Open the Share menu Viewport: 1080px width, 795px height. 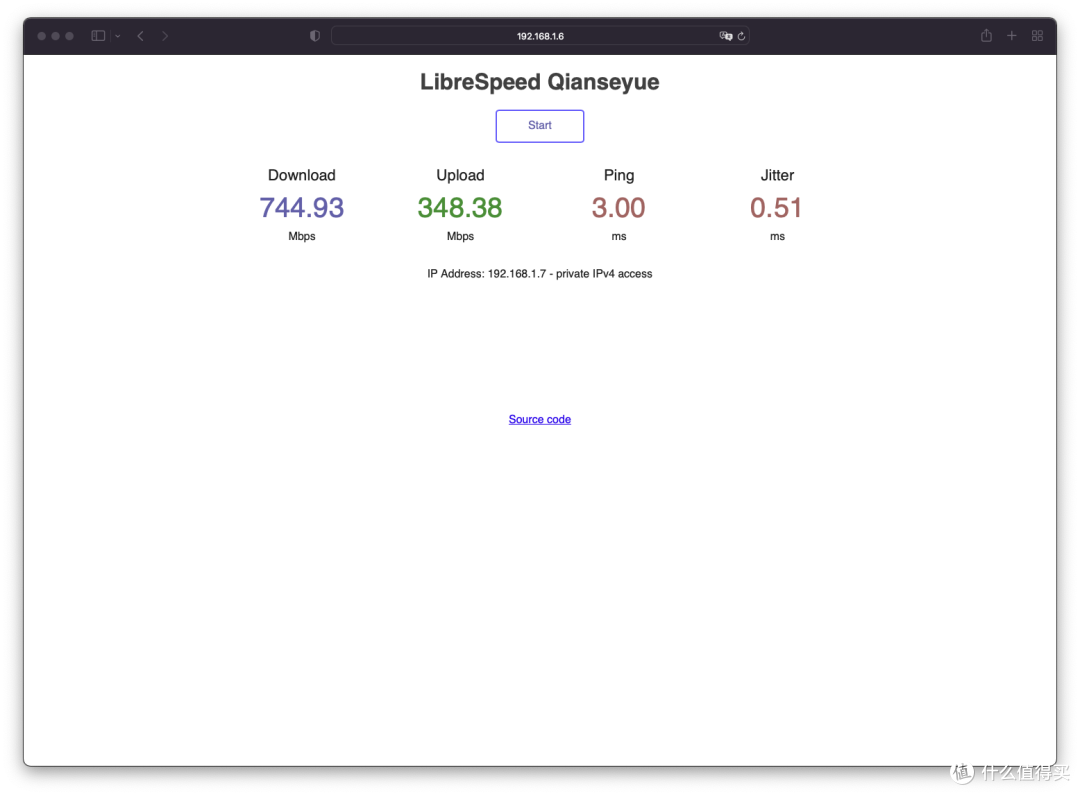click(x=986, y=36)
